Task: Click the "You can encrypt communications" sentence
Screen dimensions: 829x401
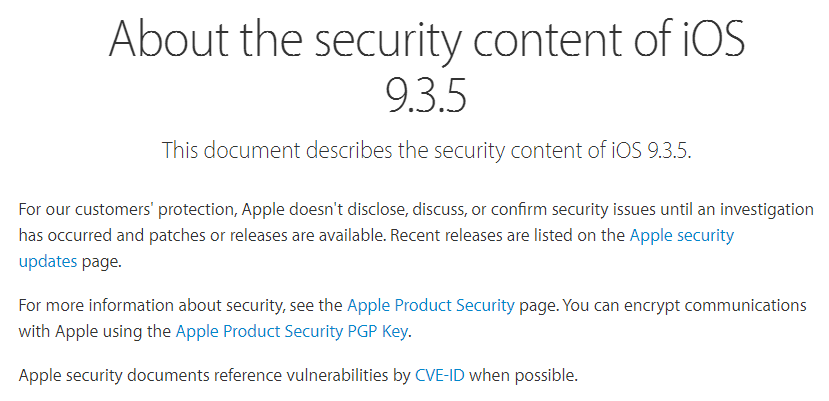Action: pyautogui.click(x=685, y=306)
